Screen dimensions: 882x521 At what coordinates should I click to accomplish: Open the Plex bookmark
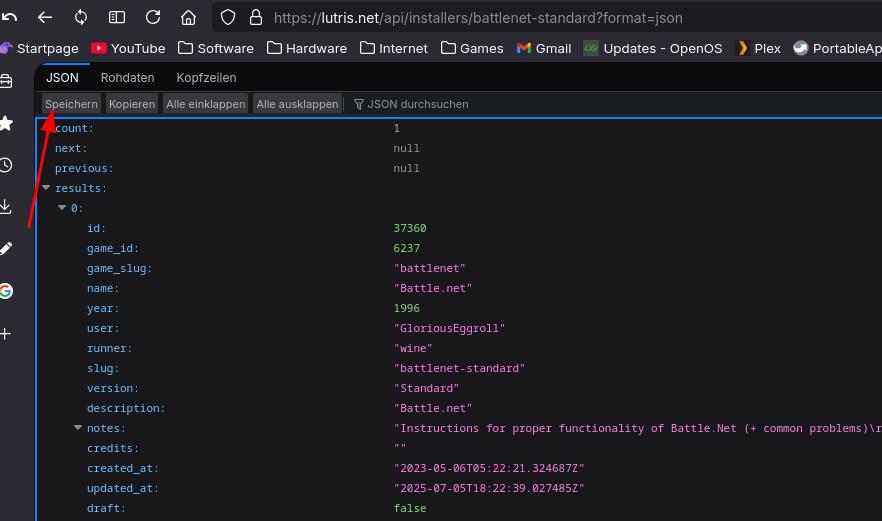758,48
